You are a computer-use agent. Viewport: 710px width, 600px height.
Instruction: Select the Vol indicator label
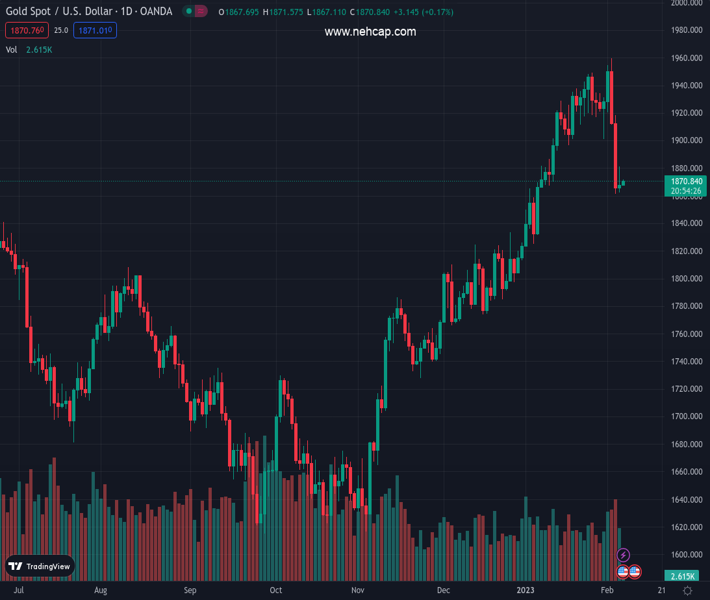[12, 49]
